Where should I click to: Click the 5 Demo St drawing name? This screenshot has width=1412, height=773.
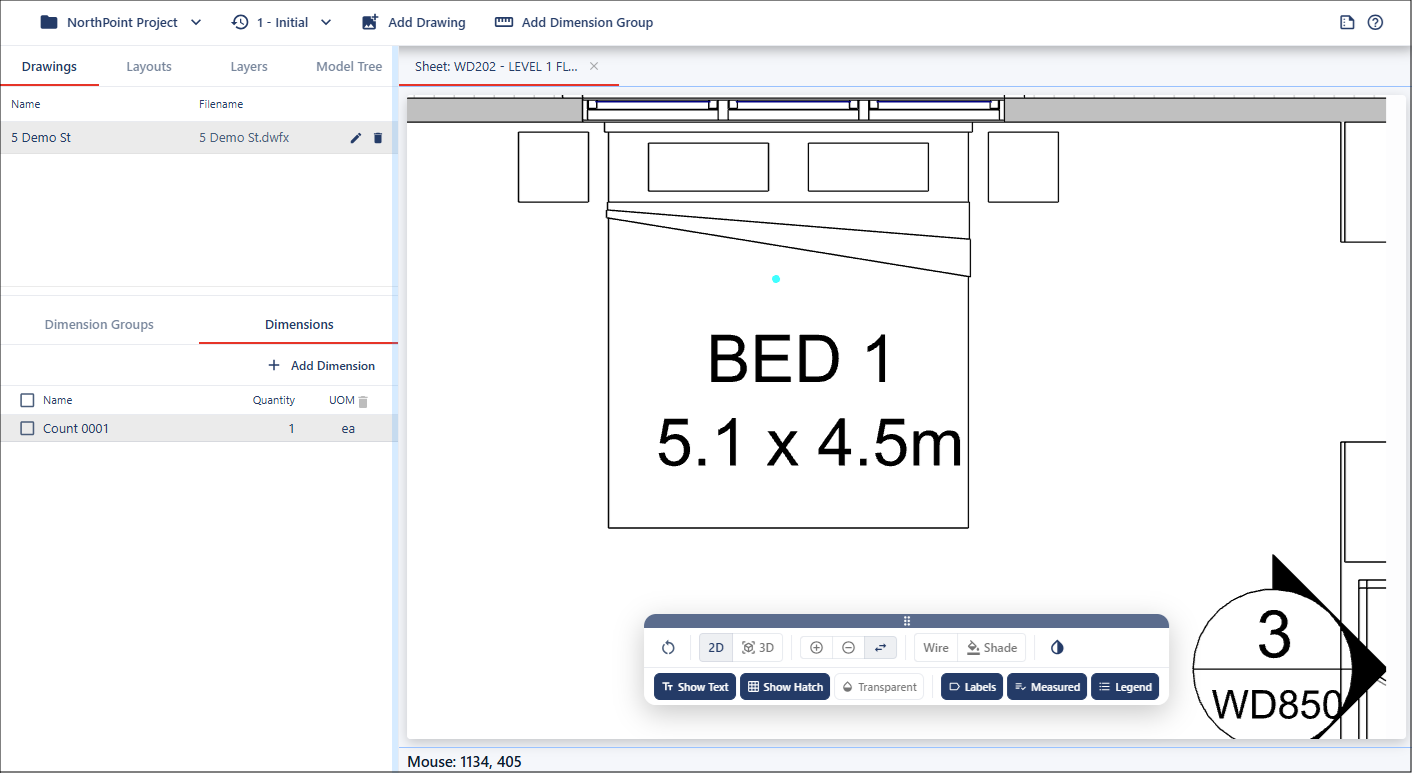pos(41,138)
